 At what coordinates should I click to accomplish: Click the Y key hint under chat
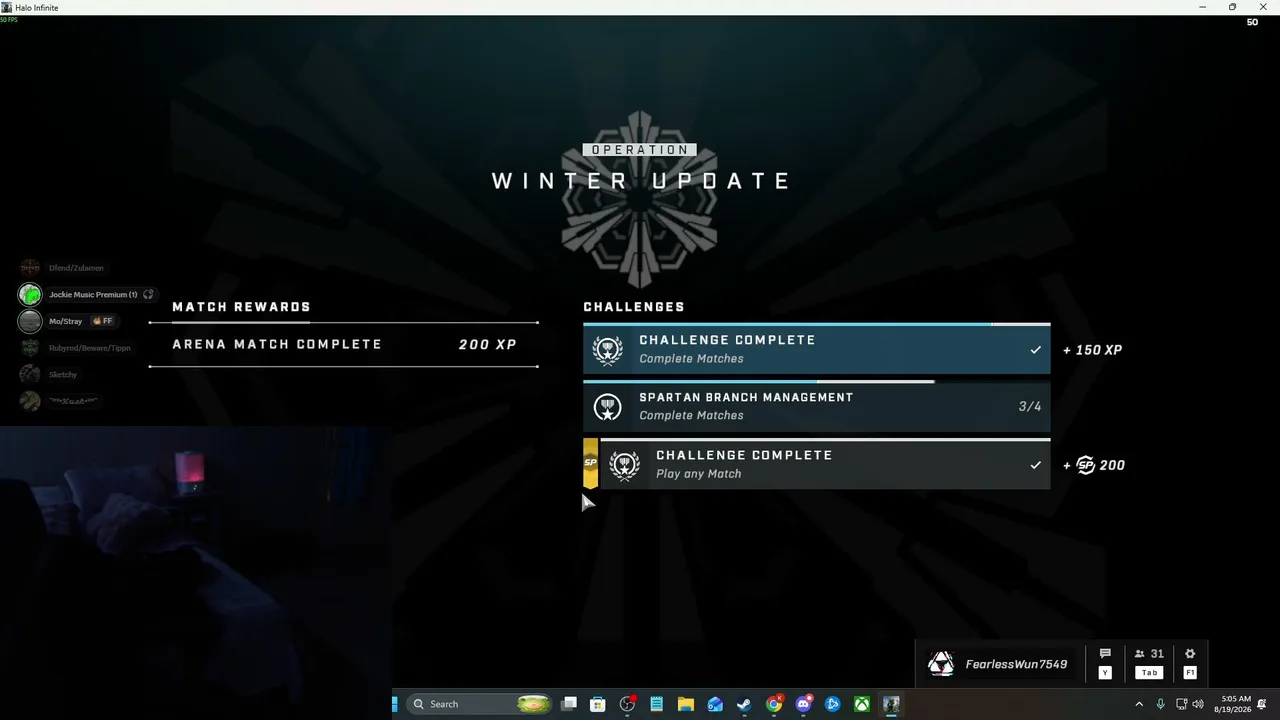tap(1105, 673)
